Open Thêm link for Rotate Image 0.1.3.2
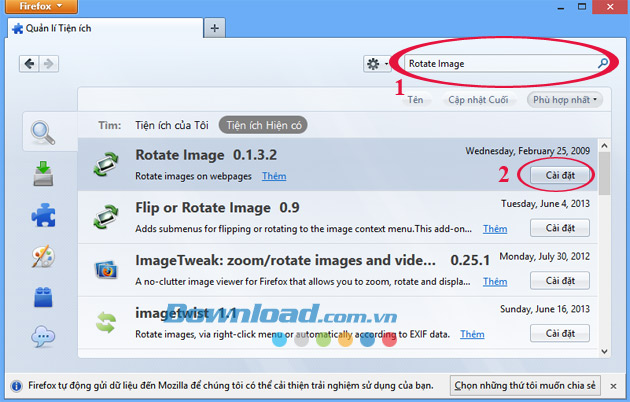 pos(274,176)
